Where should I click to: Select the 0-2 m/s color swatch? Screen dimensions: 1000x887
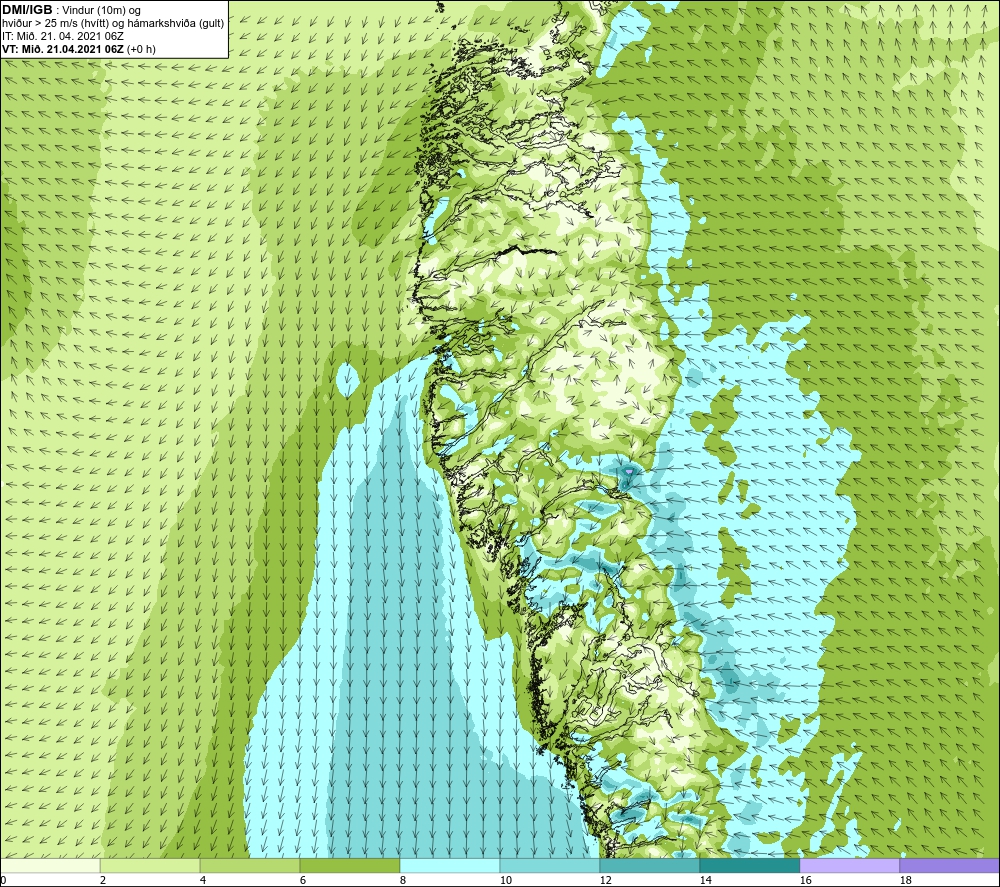pyautogui.click(x=50, y=866)
